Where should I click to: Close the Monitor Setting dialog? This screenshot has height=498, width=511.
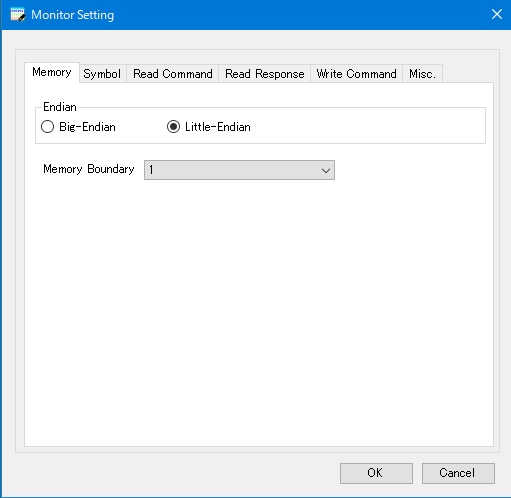coord(497,14)
